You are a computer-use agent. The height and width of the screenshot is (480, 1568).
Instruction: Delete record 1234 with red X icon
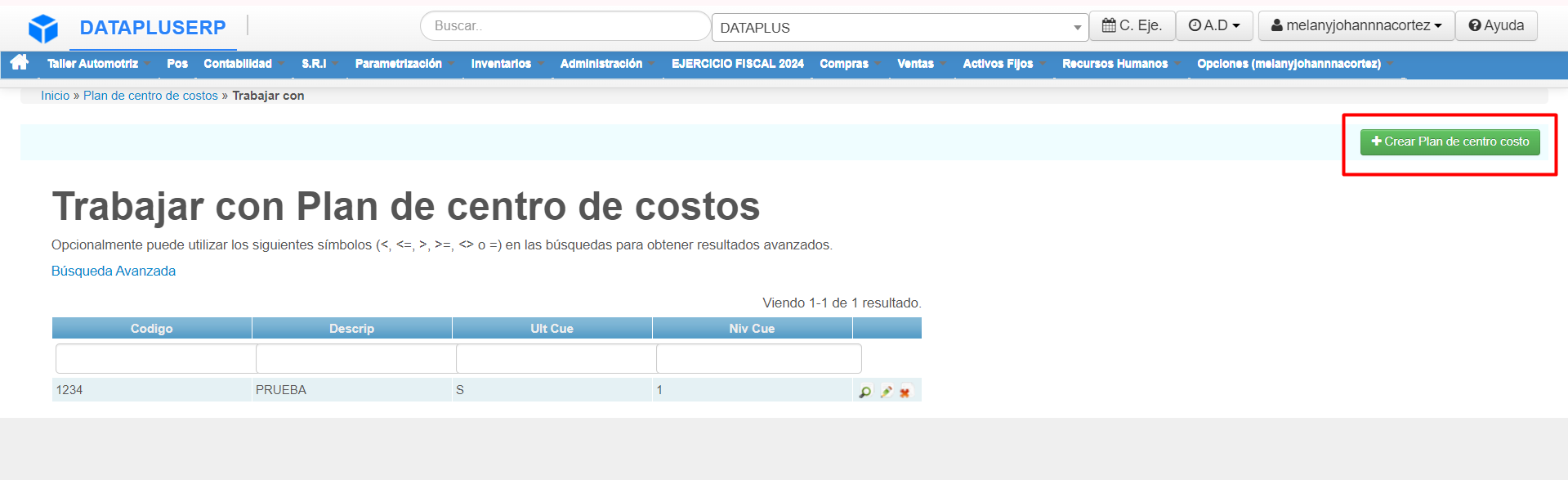pyautogui.click(x=905, y=393)
